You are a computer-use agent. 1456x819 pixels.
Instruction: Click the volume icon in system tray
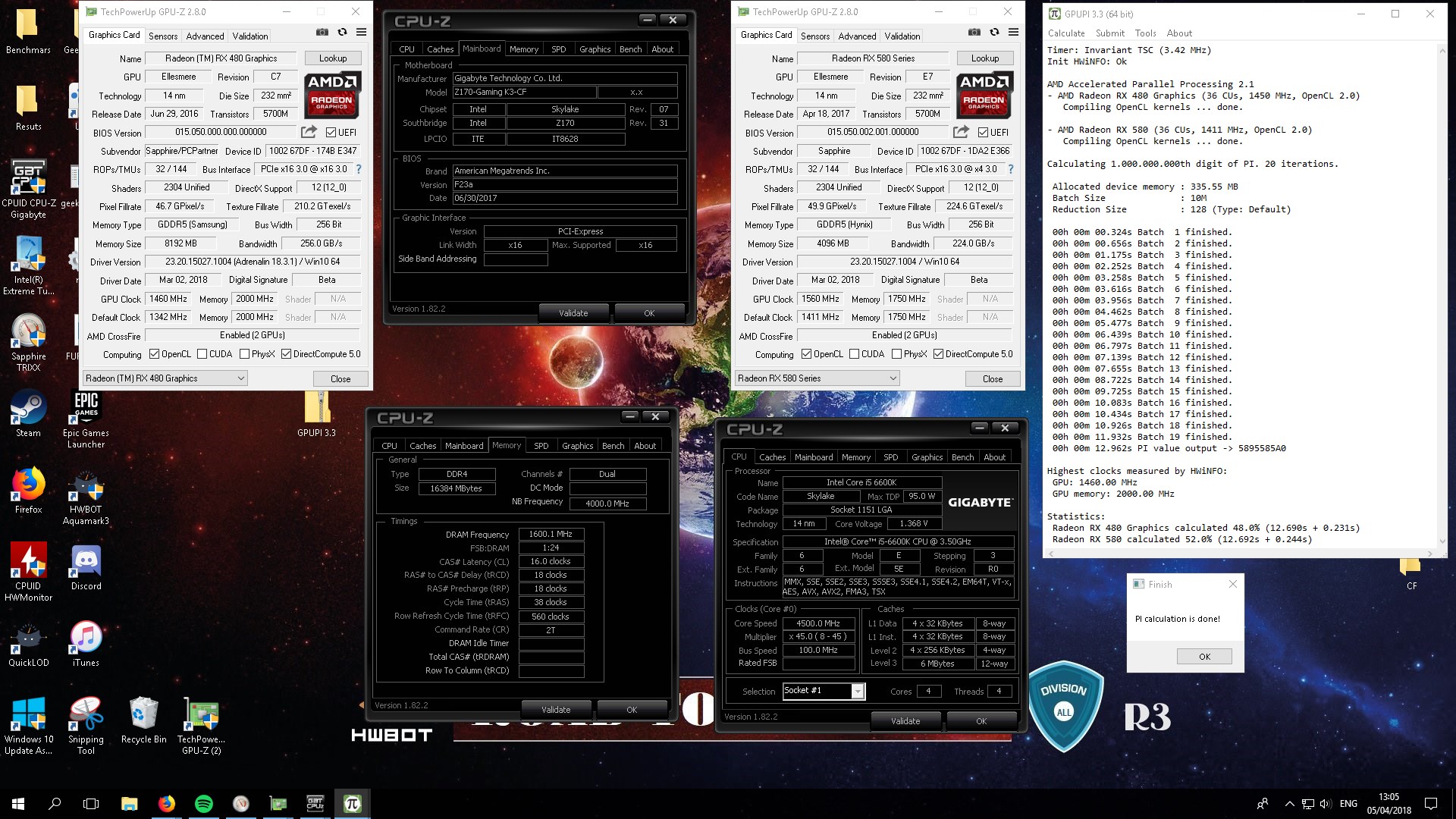1326,804
